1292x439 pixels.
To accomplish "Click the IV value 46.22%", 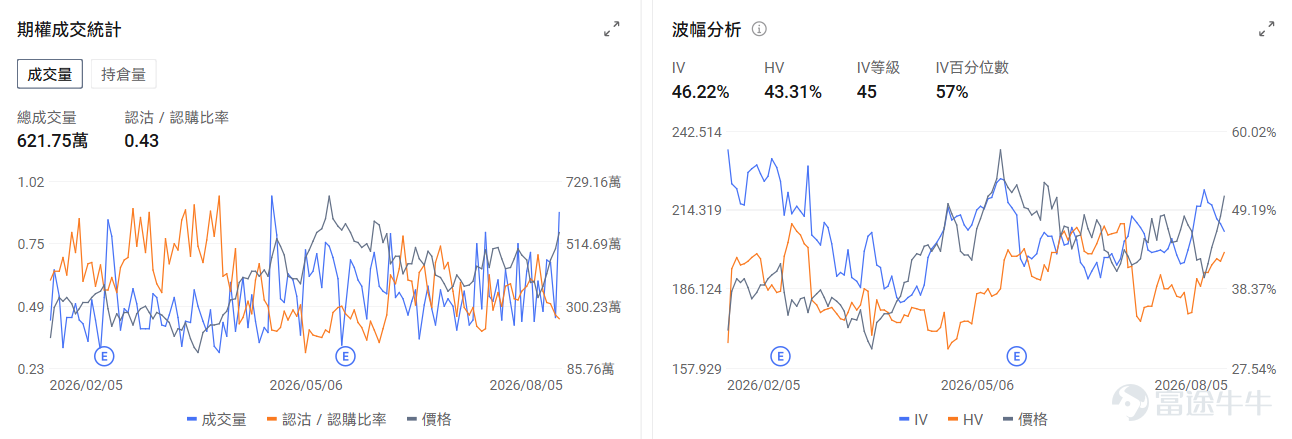I will point(700,92).
